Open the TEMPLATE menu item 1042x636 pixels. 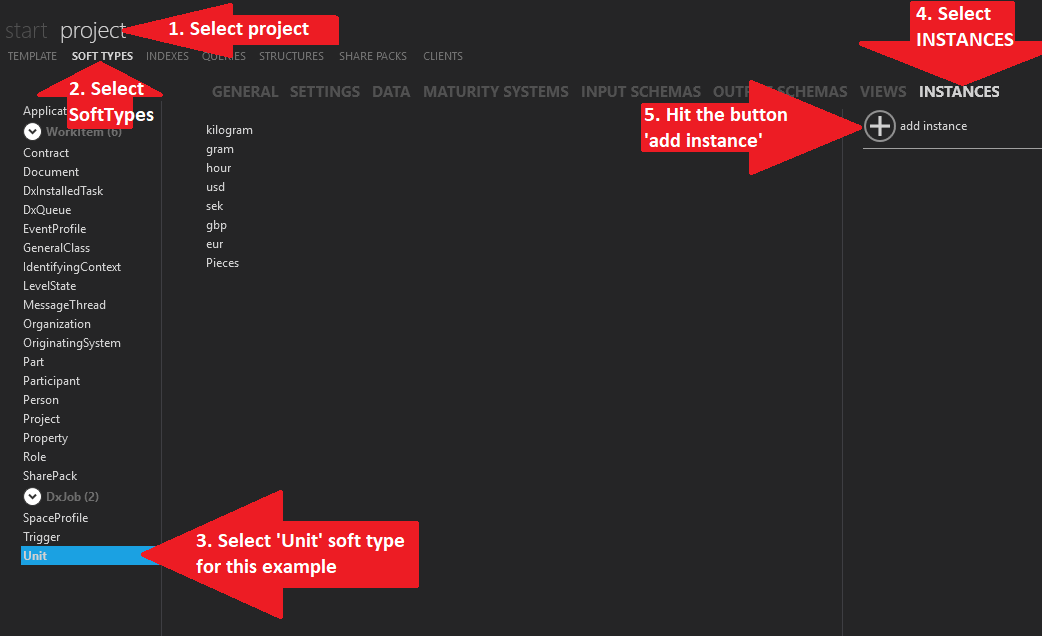(x=32, y=56)
